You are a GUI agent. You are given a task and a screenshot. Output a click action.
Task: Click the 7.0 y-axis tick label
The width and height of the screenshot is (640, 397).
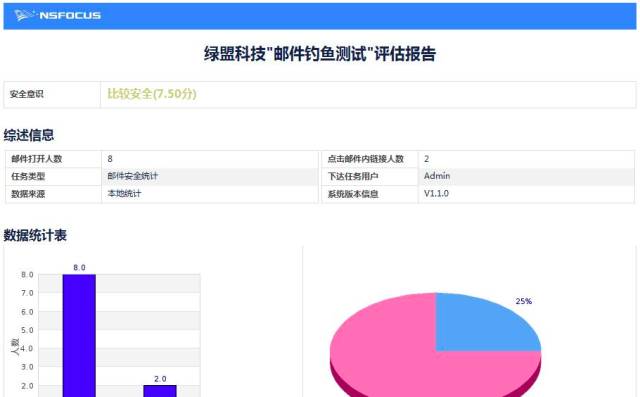click(27, 293)
